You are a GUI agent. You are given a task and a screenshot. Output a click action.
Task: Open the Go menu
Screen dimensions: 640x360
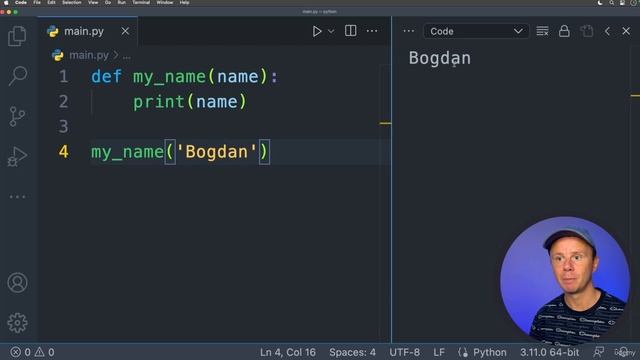click(x=108, y=2)
